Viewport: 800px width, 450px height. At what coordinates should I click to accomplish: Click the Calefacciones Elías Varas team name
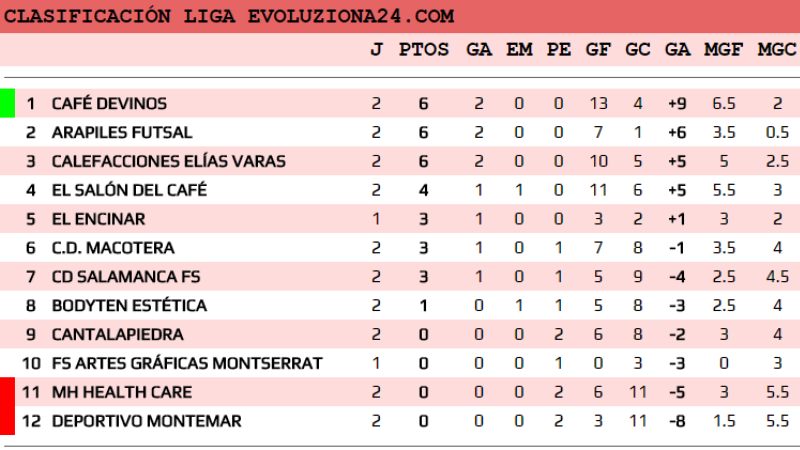pyautogui.click(x=168, y=161)
